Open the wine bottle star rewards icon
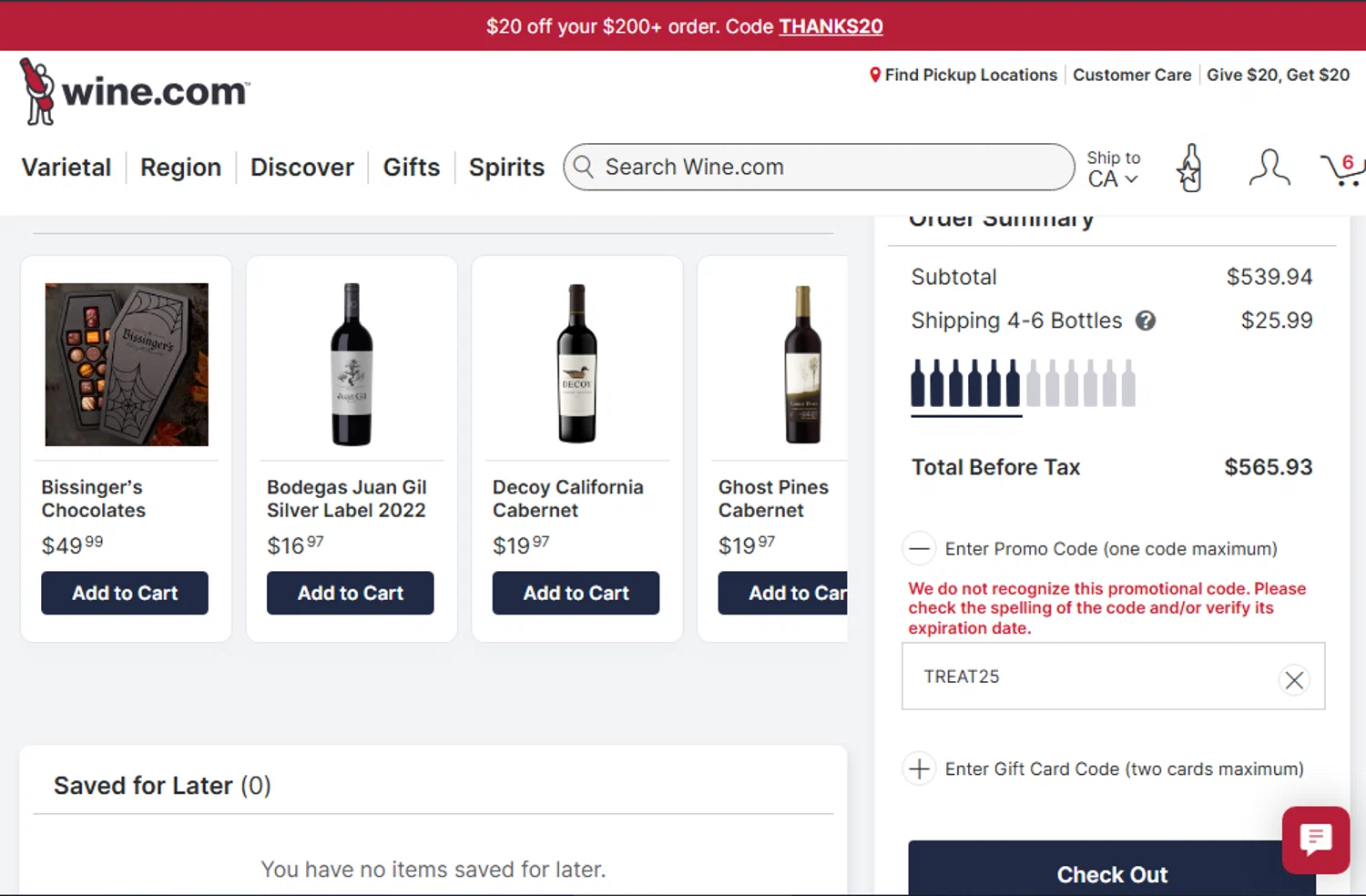 [1189, 168]
